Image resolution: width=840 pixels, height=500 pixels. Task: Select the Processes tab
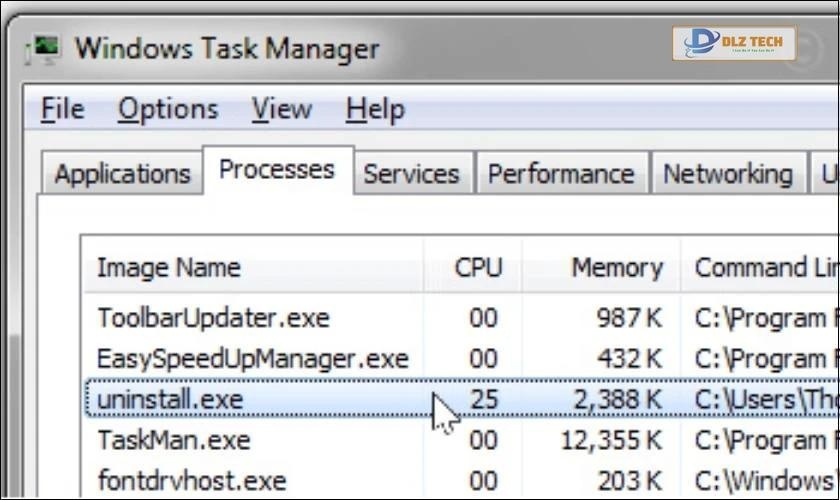[277, 170]
